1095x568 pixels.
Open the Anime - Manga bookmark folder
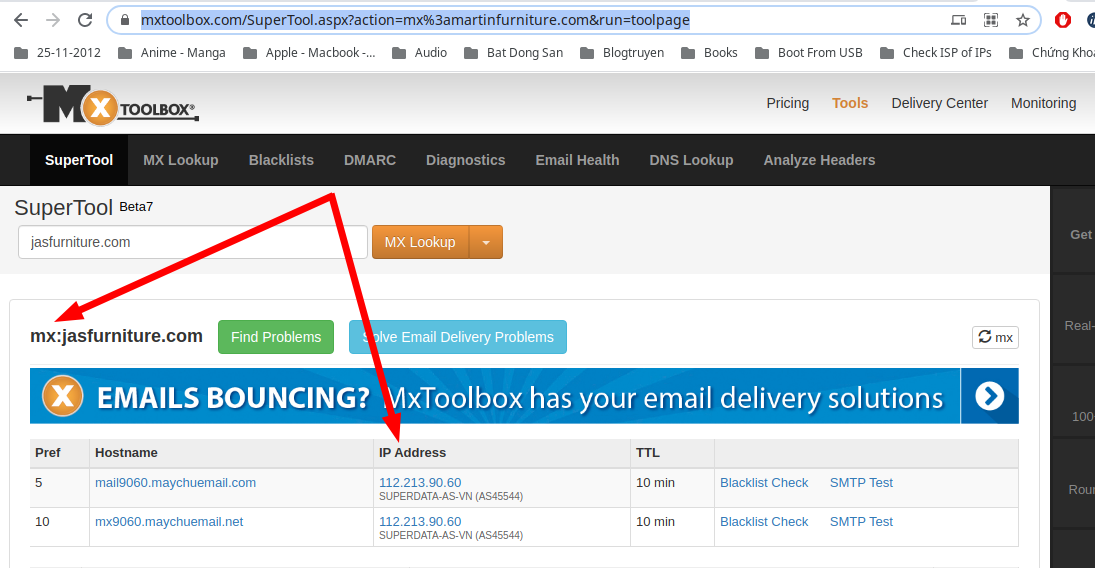coord(172,53)
